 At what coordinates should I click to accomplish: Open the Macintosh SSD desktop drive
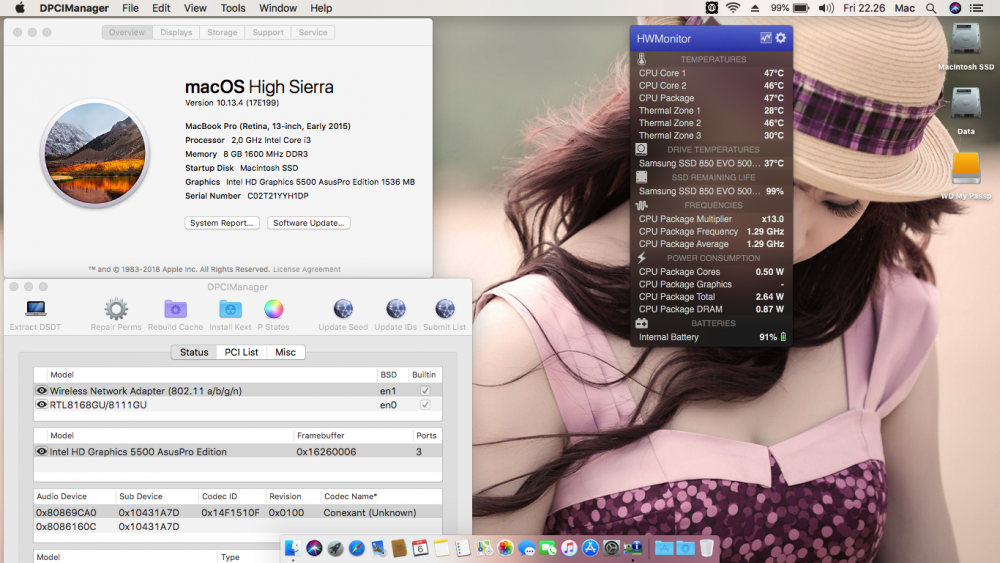[966, 40]
